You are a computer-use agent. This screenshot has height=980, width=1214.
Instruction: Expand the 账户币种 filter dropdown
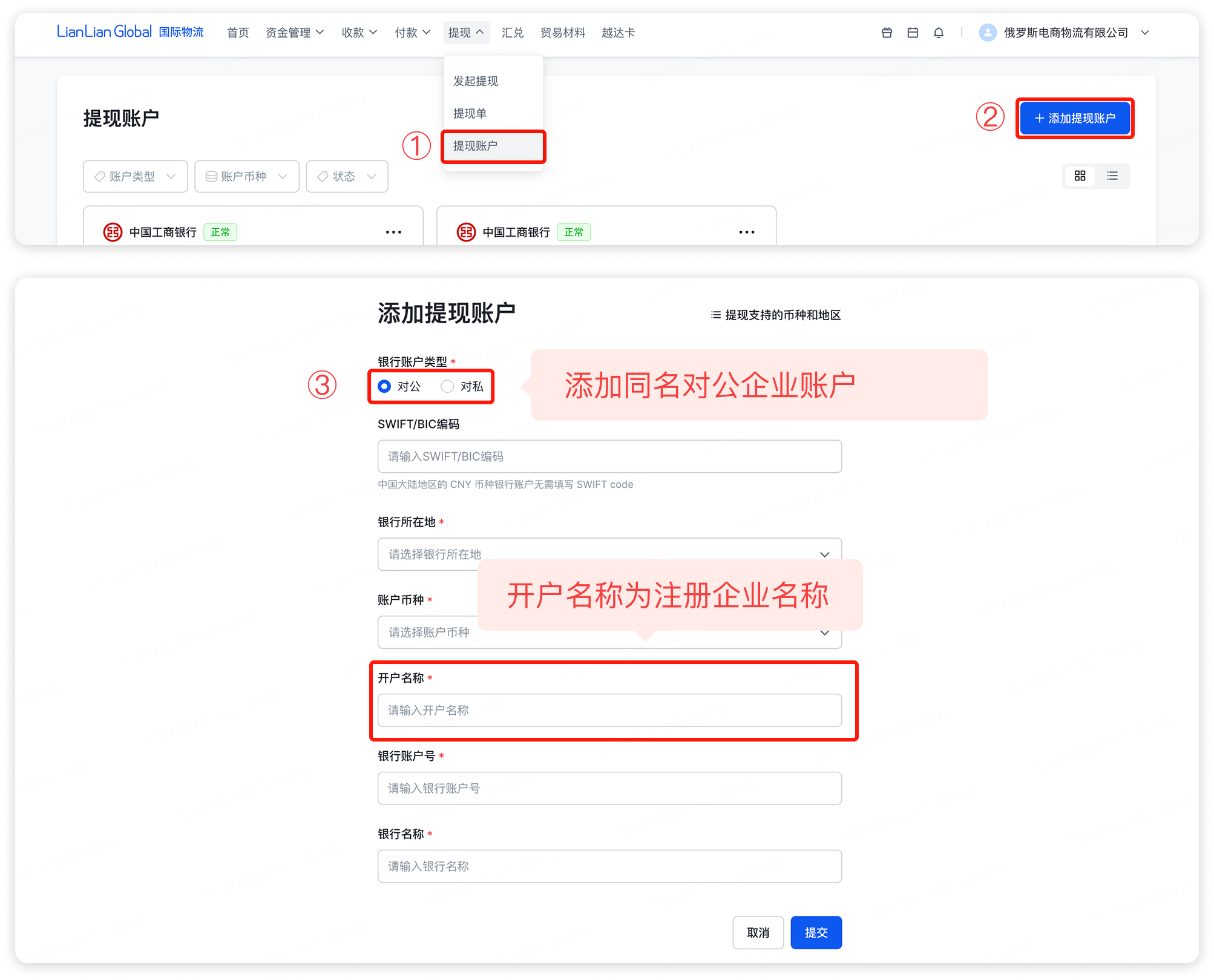pyautogui.click(x=246, y=177)
